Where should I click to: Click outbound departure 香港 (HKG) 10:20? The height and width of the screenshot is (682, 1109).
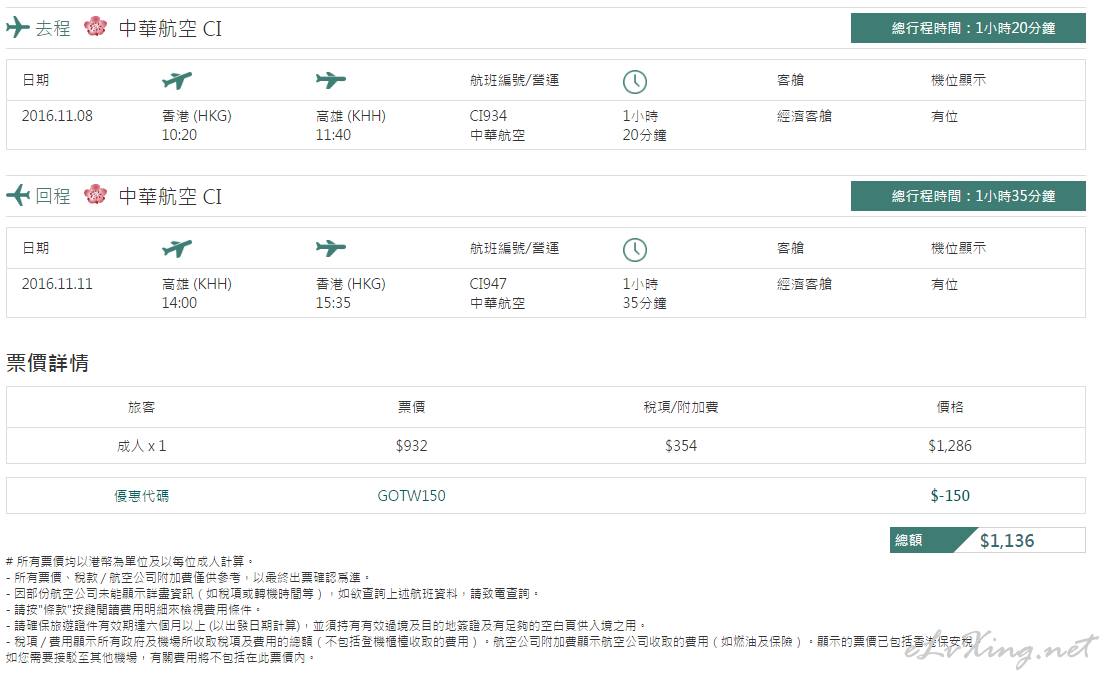click(197, 125)
